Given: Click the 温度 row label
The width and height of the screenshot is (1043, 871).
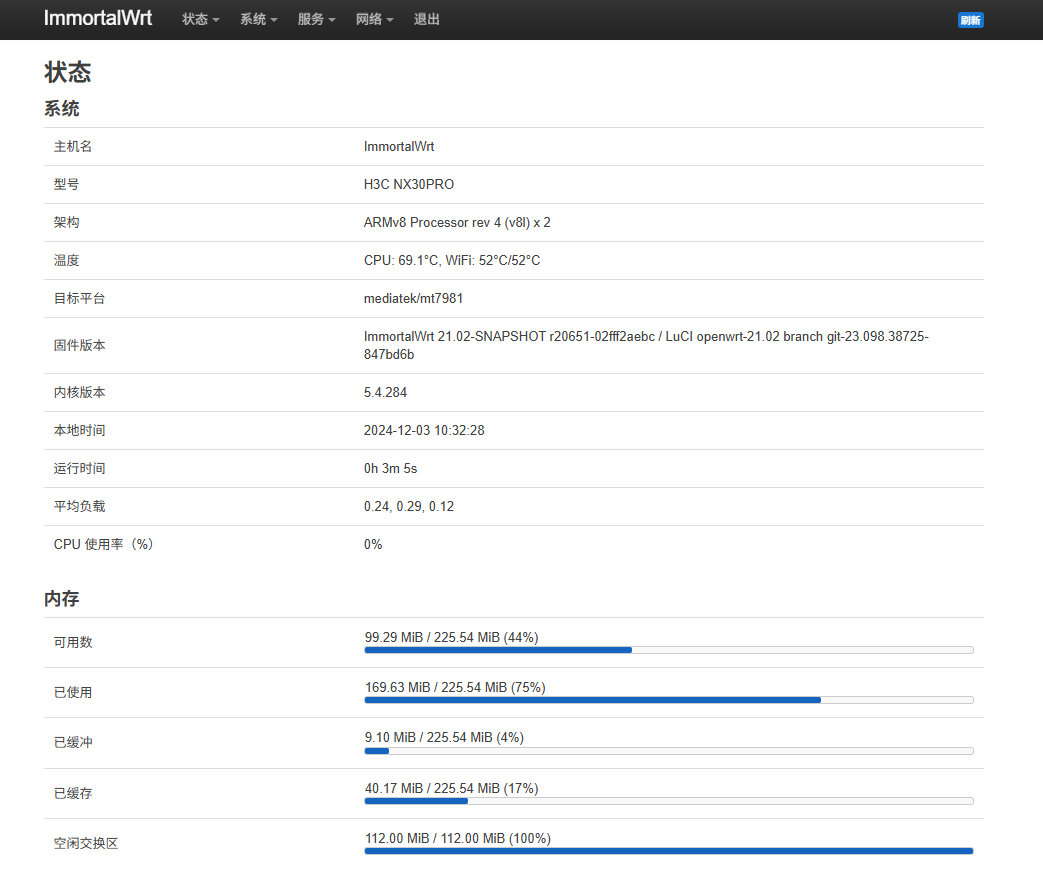Looking at the screenshot, I should (67, 260).
